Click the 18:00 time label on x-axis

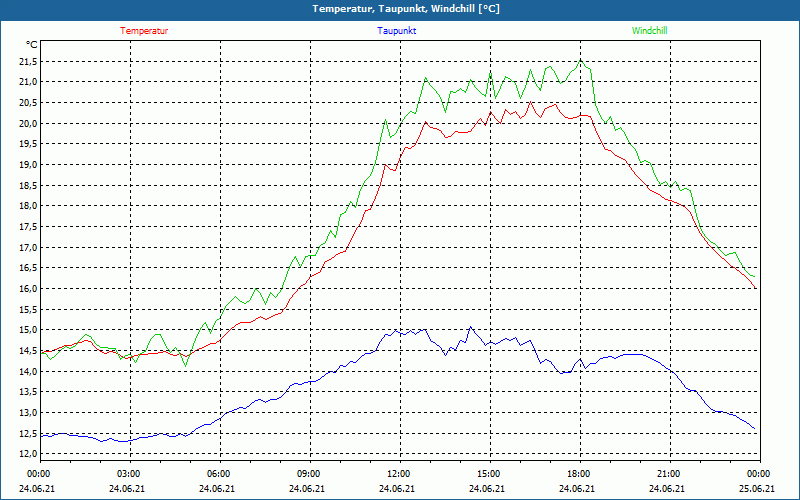click(580, 474)
